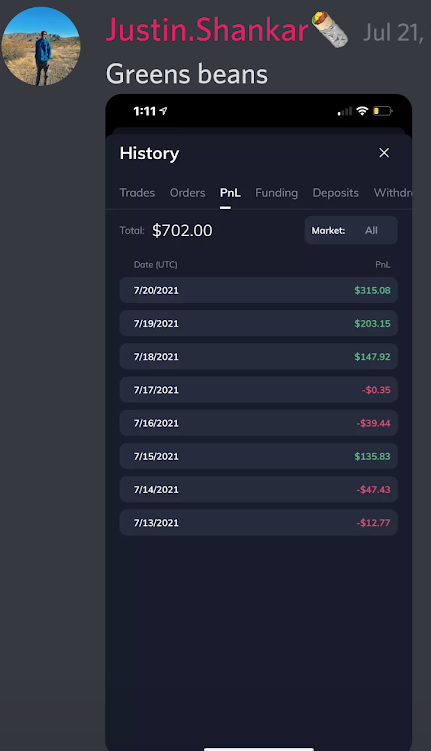Open the Deposits tab
The width and height of the screenshot is (431, 751).
click(x=335, y=193)
